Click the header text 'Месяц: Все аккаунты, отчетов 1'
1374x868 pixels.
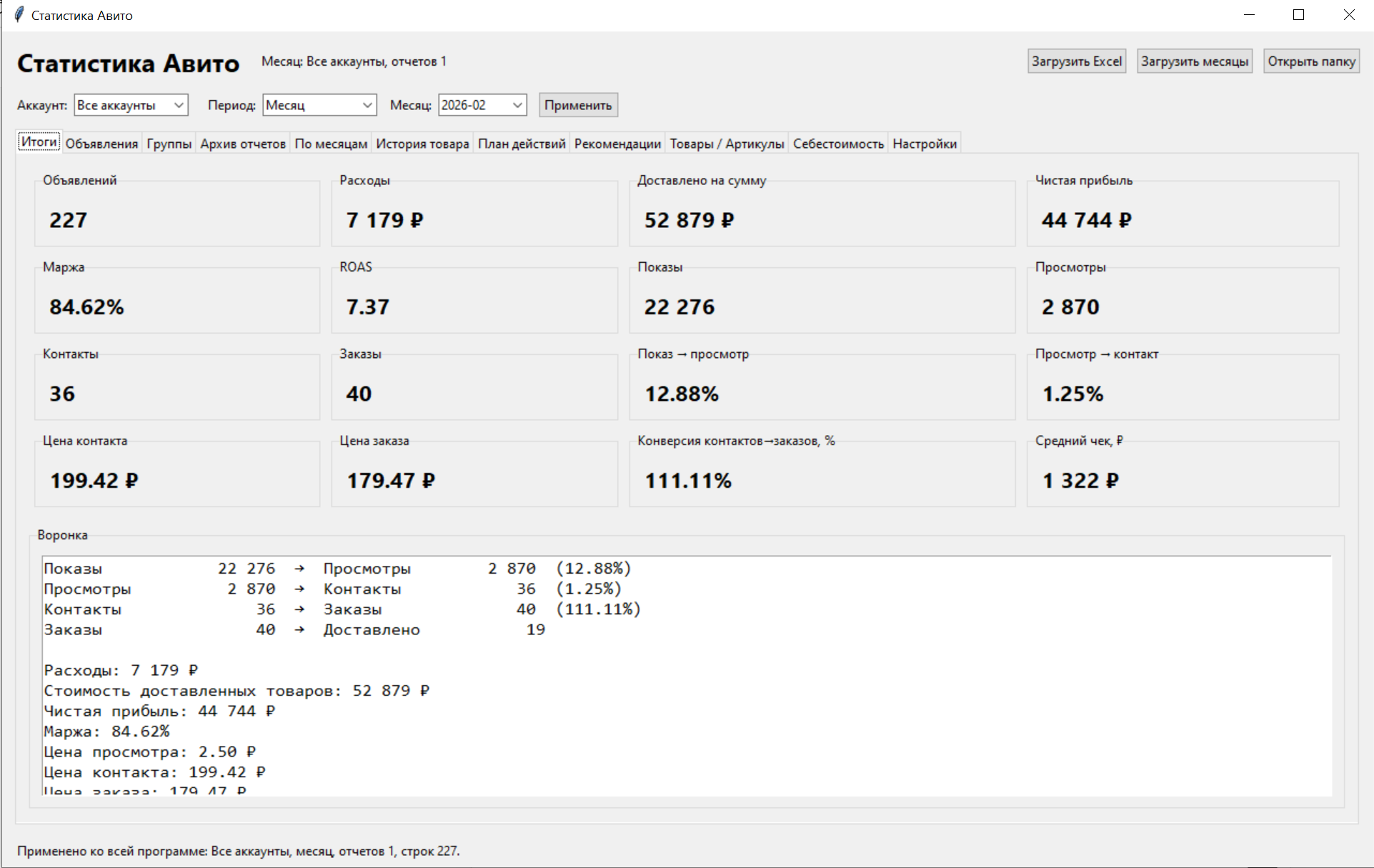[354, 61]
